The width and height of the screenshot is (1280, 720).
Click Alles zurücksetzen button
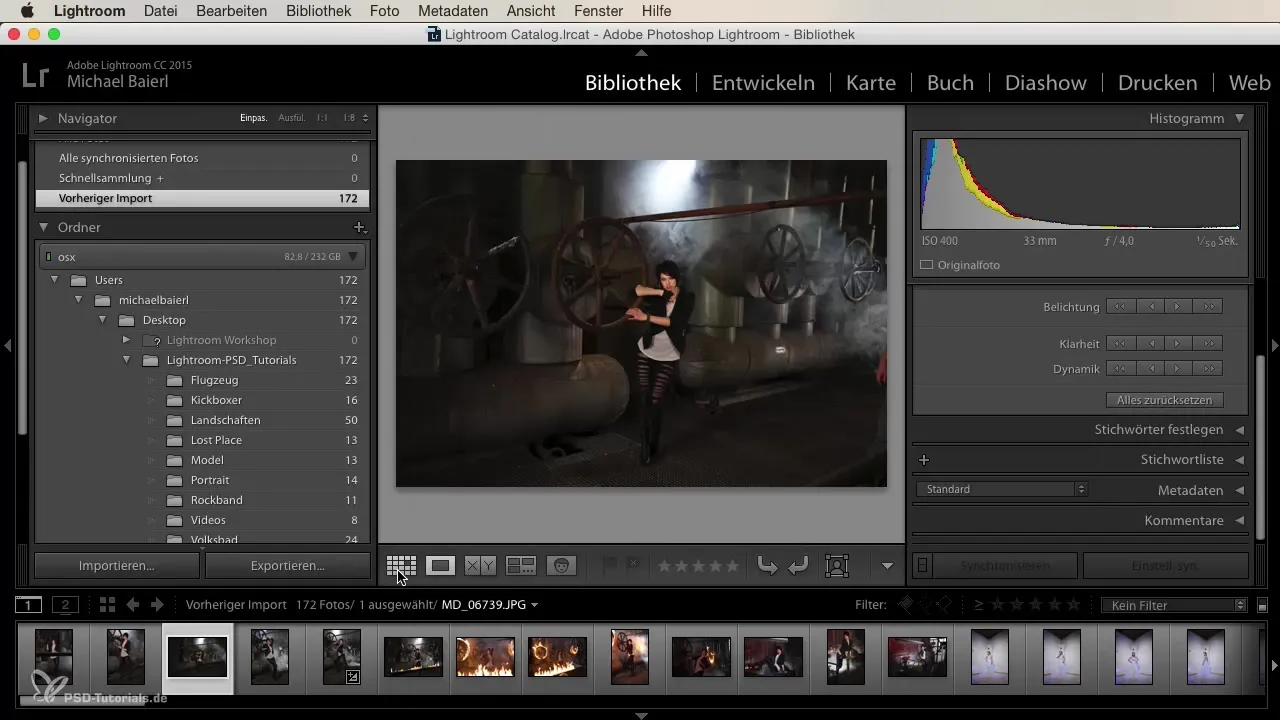[1164, 400]
